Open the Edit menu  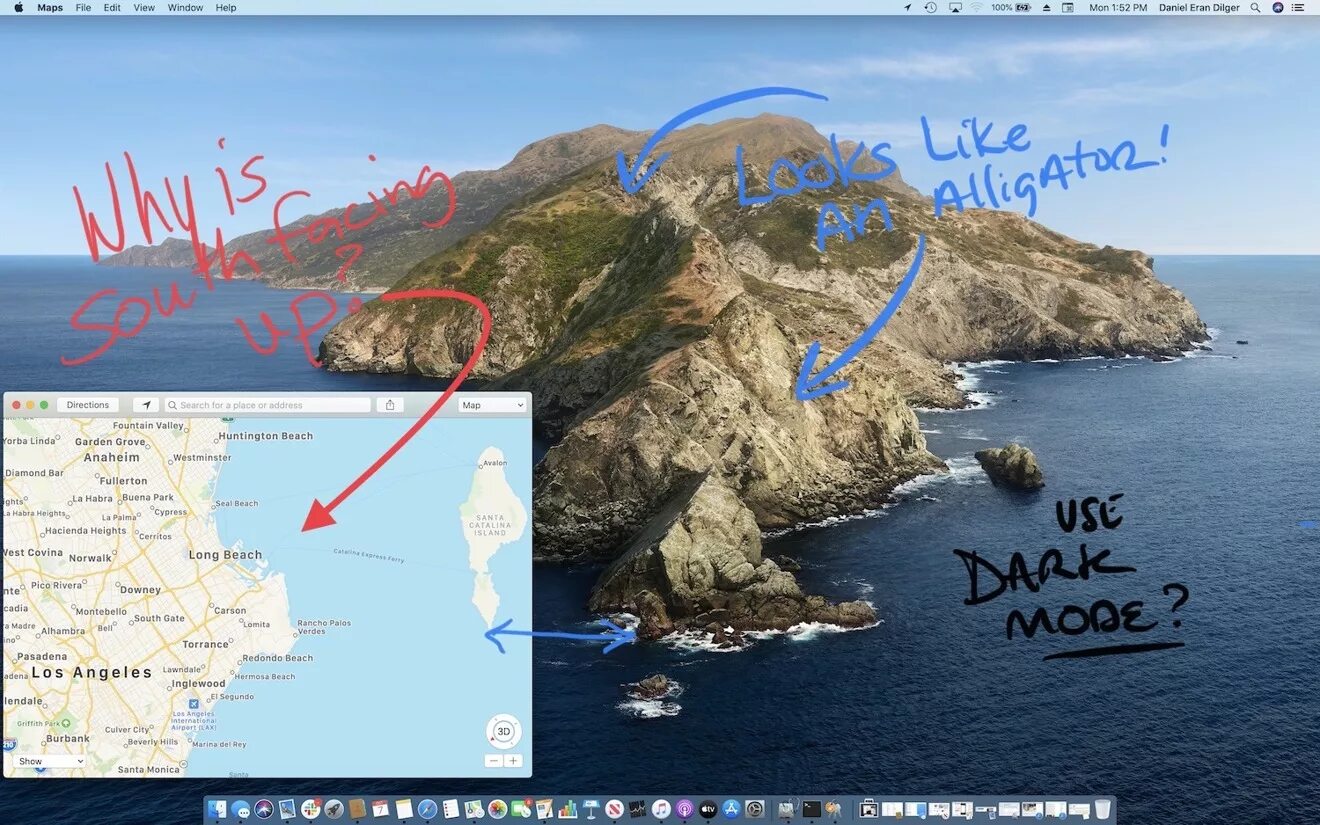pos(112,7)
